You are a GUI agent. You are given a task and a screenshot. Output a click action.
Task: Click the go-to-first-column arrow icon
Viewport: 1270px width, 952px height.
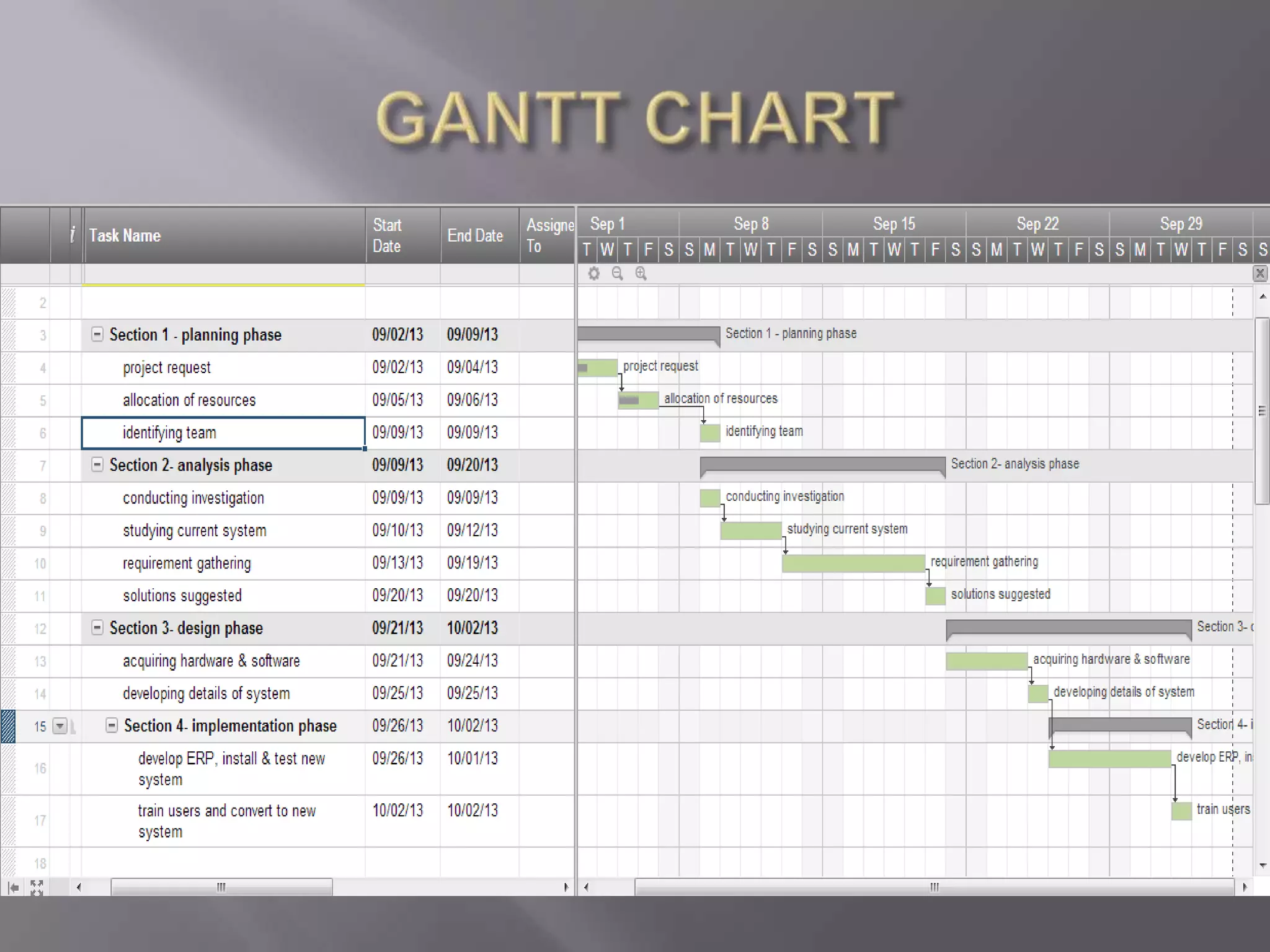14,888
